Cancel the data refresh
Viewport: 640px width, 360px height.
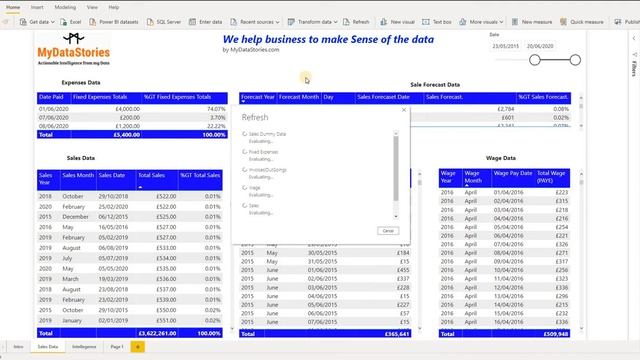[388, 231]
